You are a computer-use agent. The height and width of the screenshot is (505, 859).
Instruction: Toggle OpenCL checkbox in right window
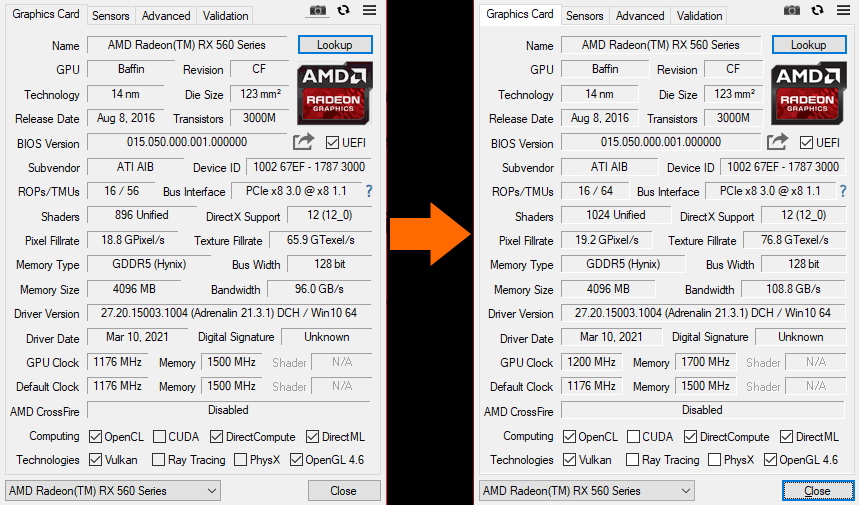pyautogui.click(x=569, y=437)
